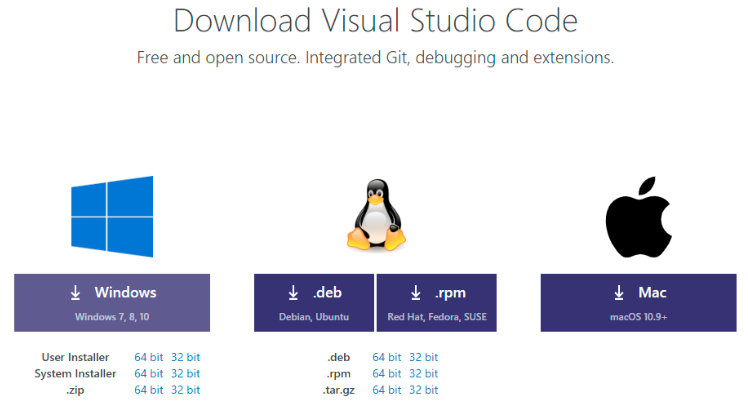
Task: Download the .rpm package for Red Hat
Action: [x=436, y=303]
